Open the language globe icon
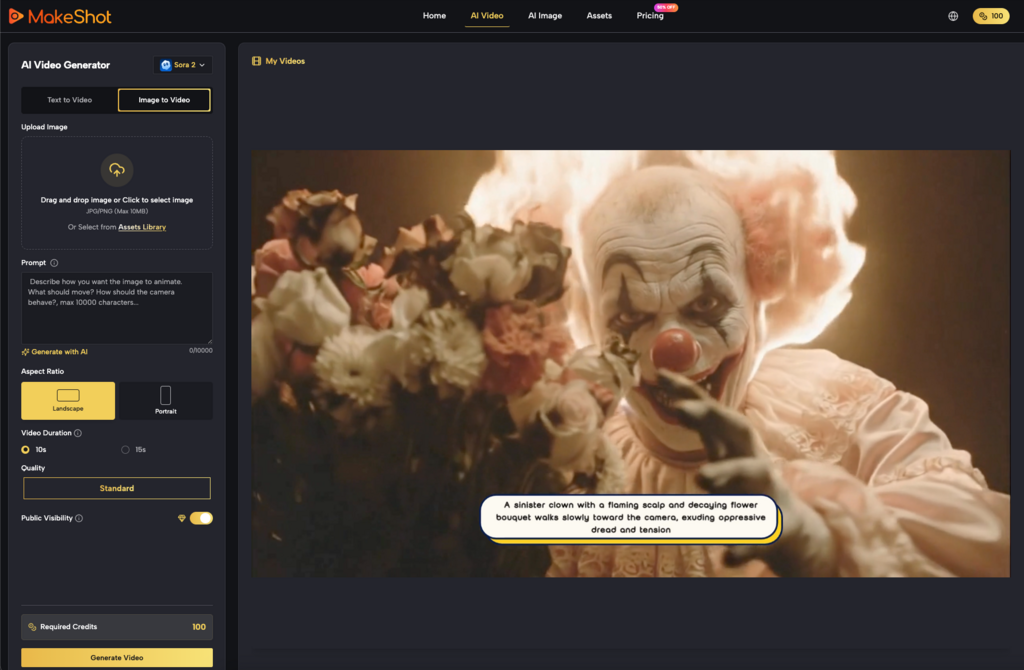 coord(952,16)
